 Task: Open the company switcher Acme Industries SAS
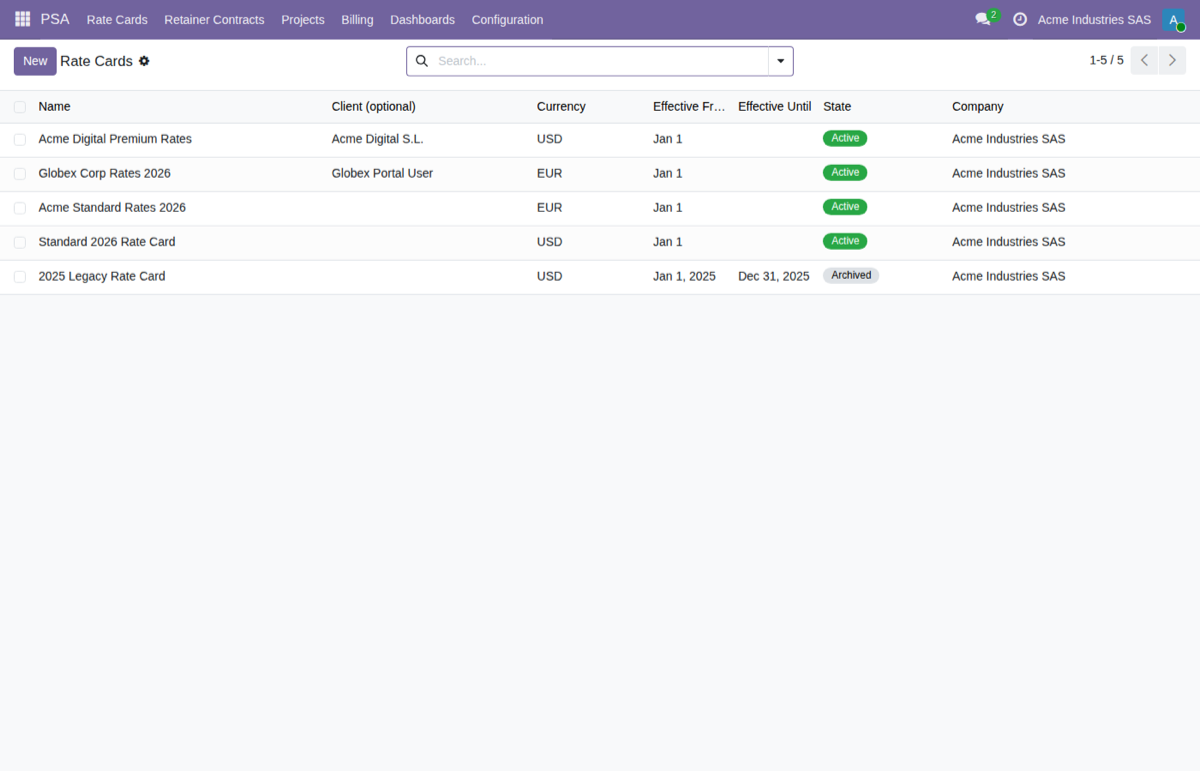click(1094, 19)
